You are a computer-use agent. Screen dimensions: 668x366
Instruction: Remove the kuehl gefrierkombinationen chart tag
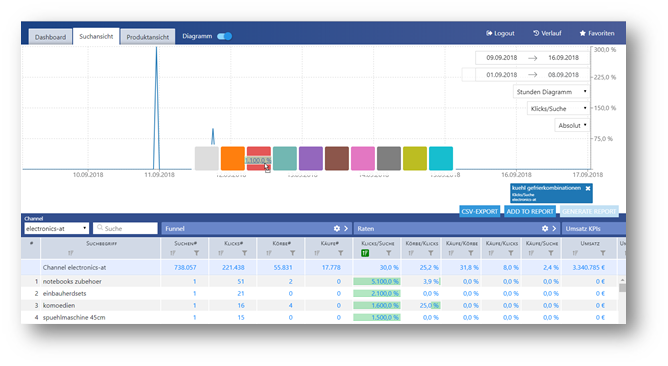click(x=588, y=188)
